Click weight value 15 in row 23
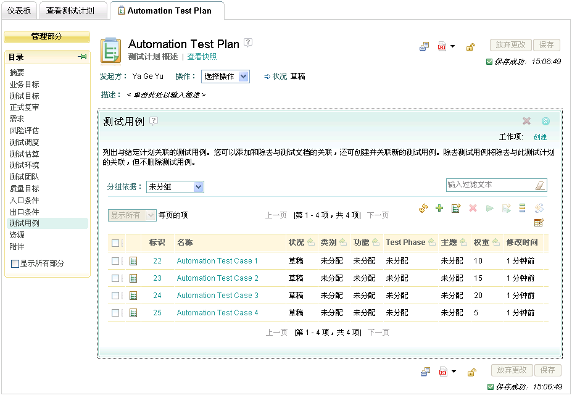Image resolution: width=572 pixels, height=395 pixels. coord(478,278)
